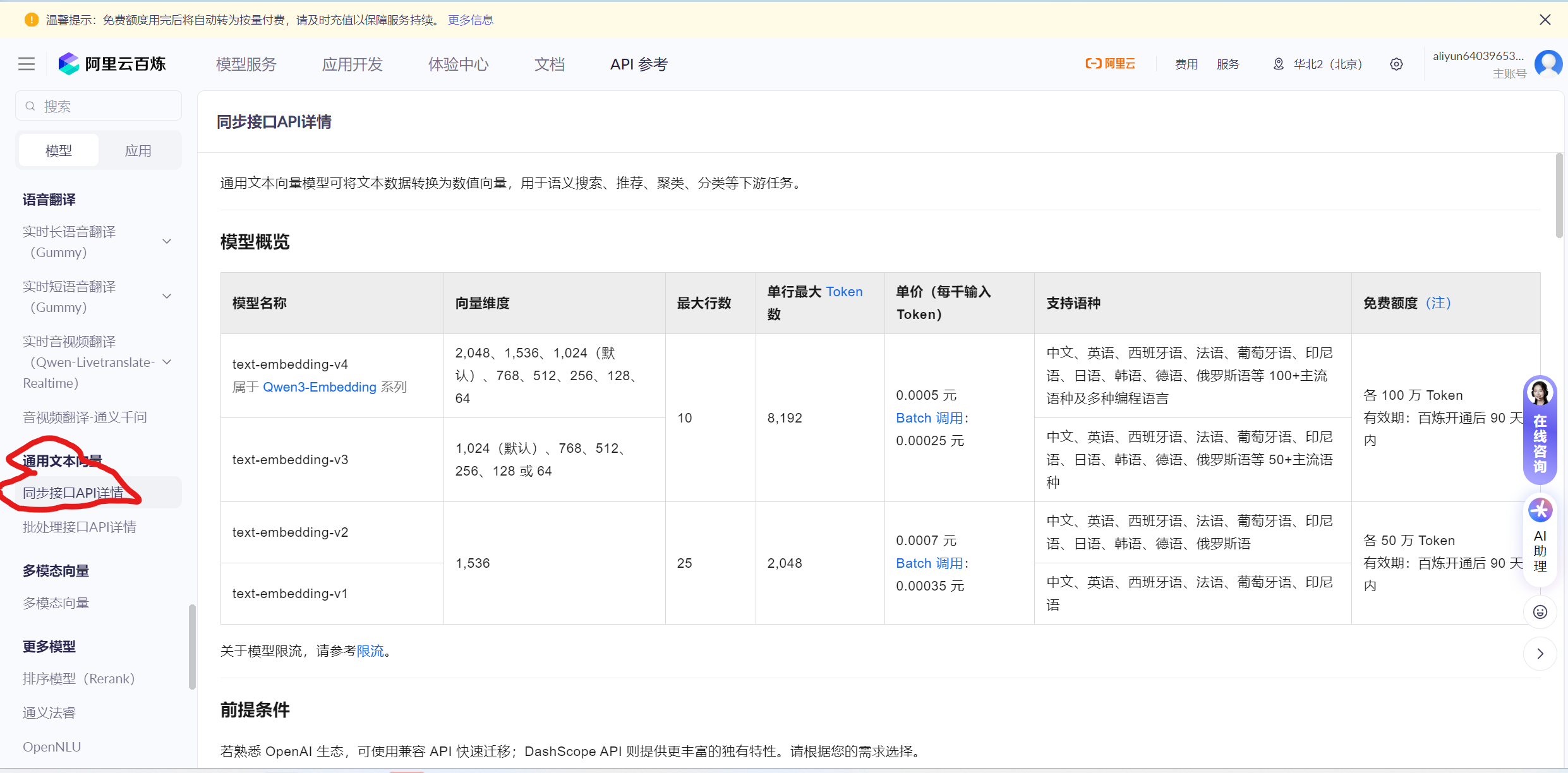
Task: Open the 华北2 (北京) region selector
Action: click(x=1318, y=64)
